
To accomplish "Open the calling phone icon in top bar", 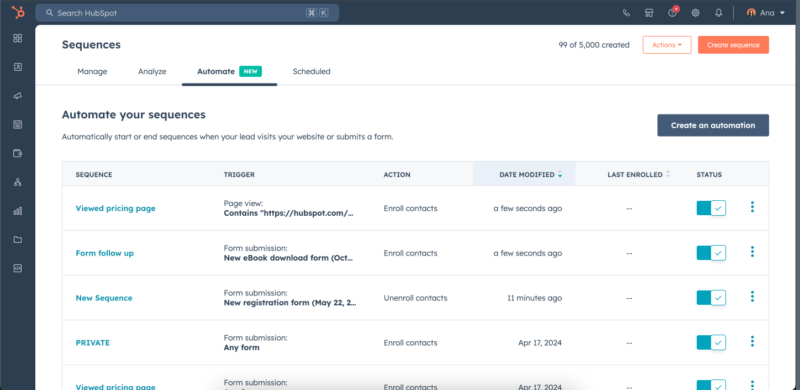I will coord(626,13).
